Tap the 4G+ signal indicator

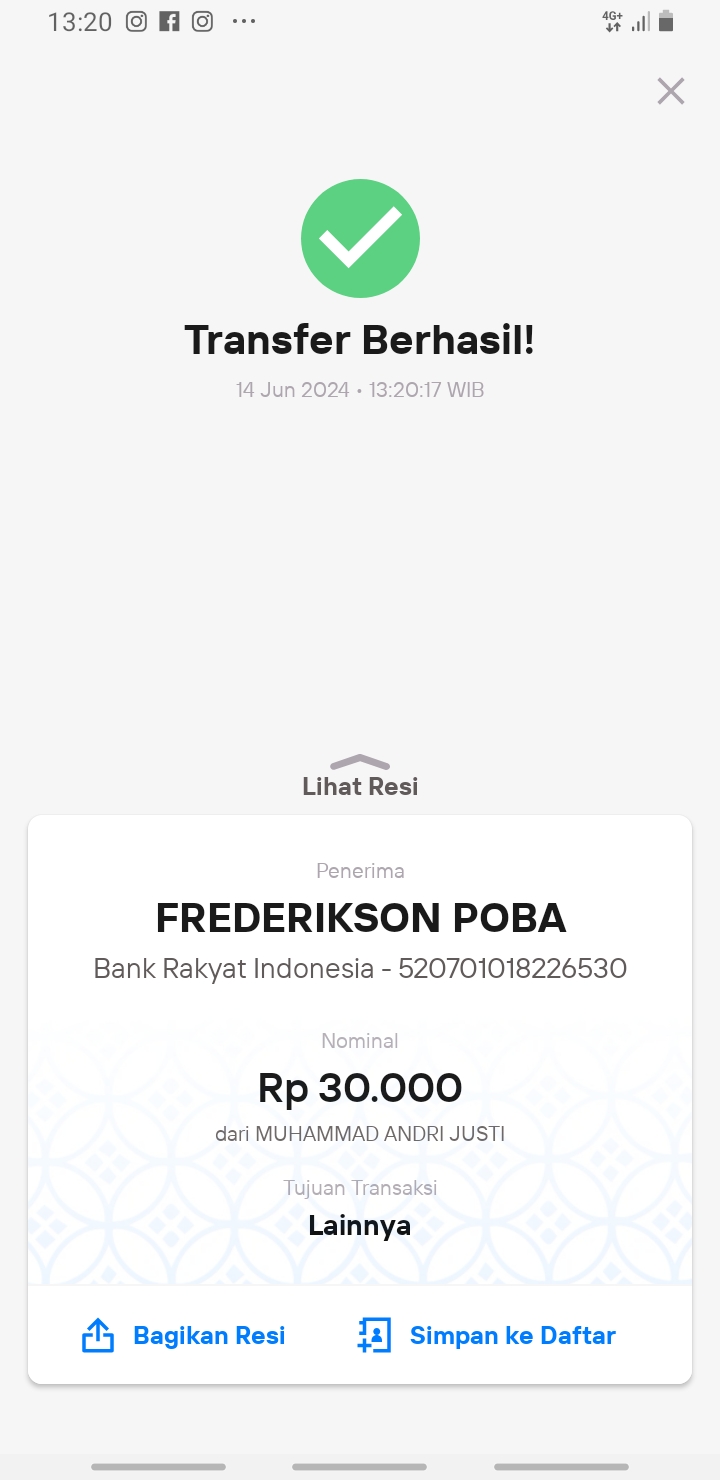point(613,21)
